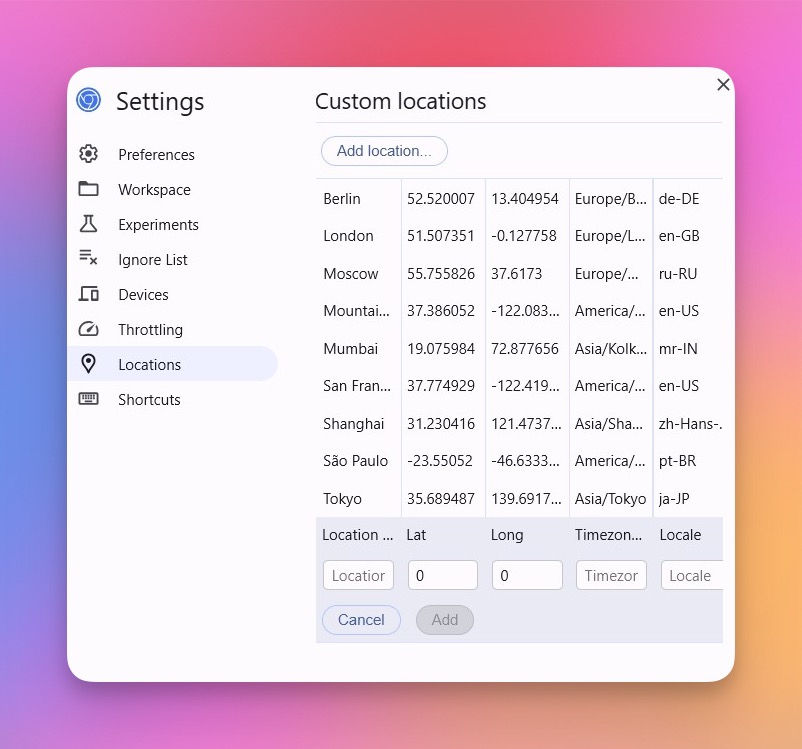The image size is (802, 749).
Task: Open the Shortcuts keyboard icon
Action: tap(88, 399)
